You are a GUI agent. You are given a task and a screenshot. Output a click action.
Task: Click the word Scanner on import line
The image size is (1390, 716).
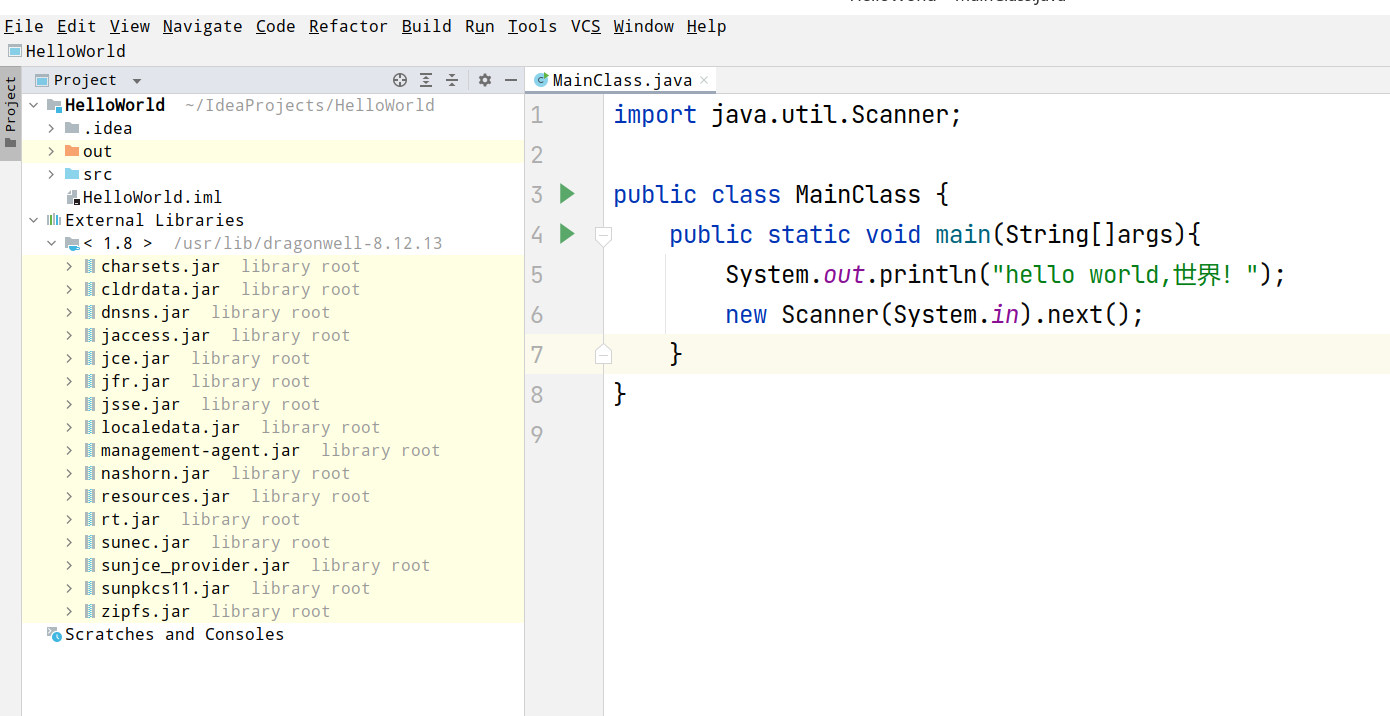click(900, 115)
